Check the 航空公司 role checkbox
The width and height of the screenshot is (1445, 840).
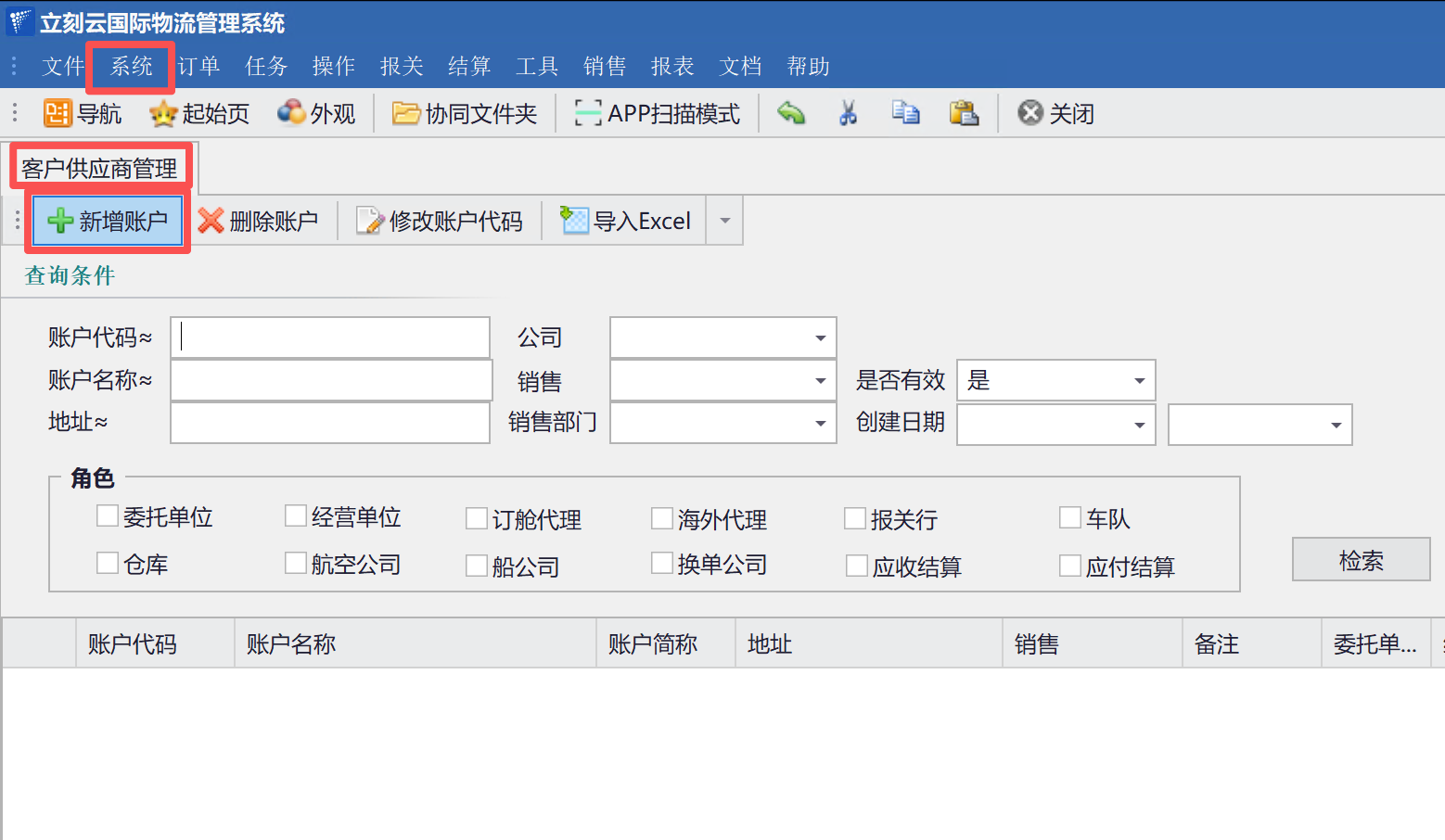296,563
